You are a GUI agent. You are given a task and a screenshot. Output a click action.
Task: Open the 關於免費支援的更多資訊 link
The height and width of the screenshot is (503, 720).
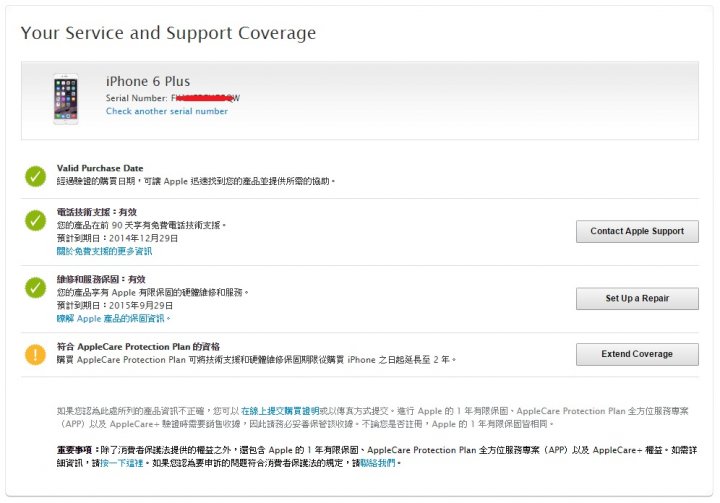(104, 251)
